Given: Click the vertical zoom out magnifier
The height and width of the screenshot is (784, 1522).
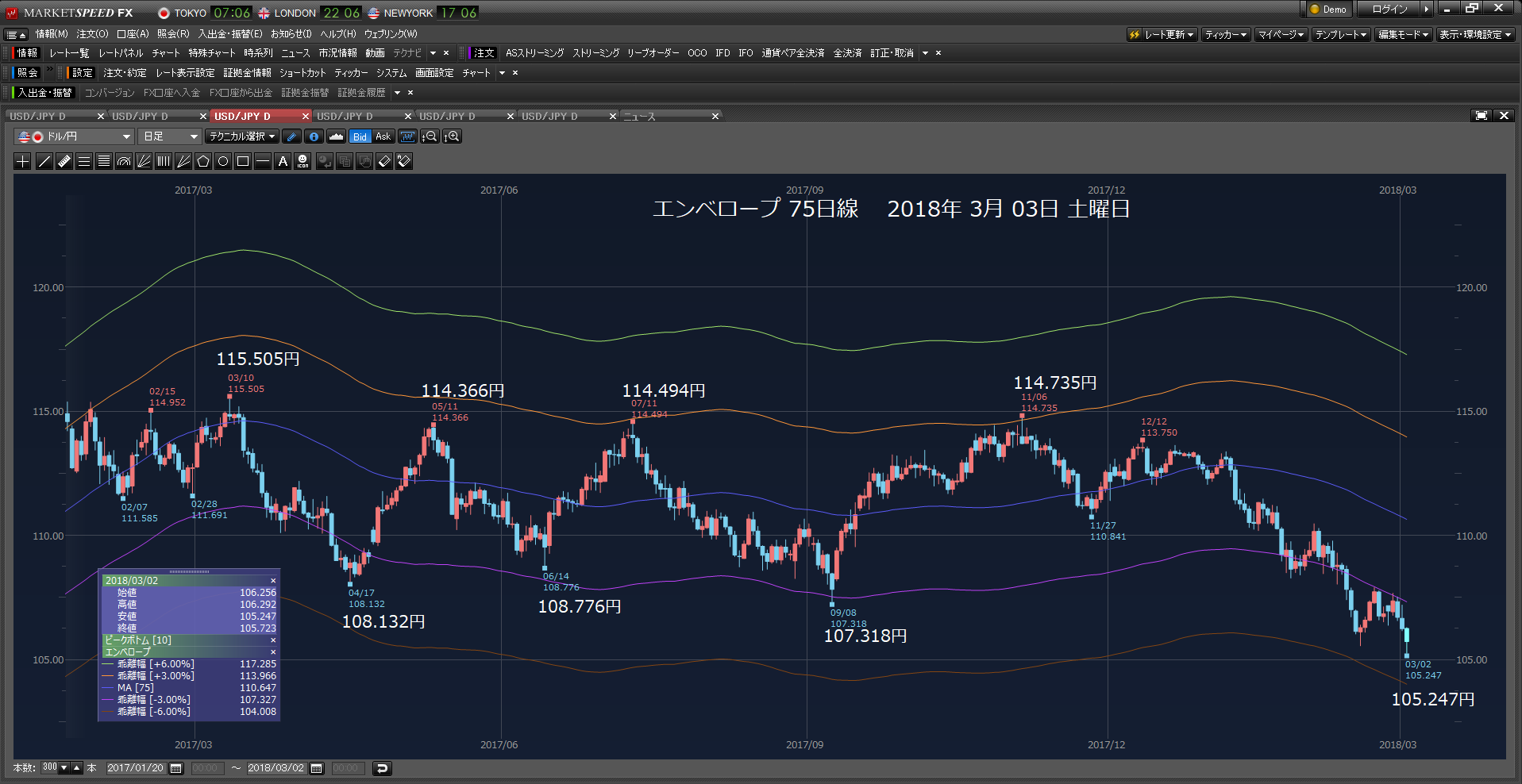Looking at the screenshot, I should click(430, 136).
